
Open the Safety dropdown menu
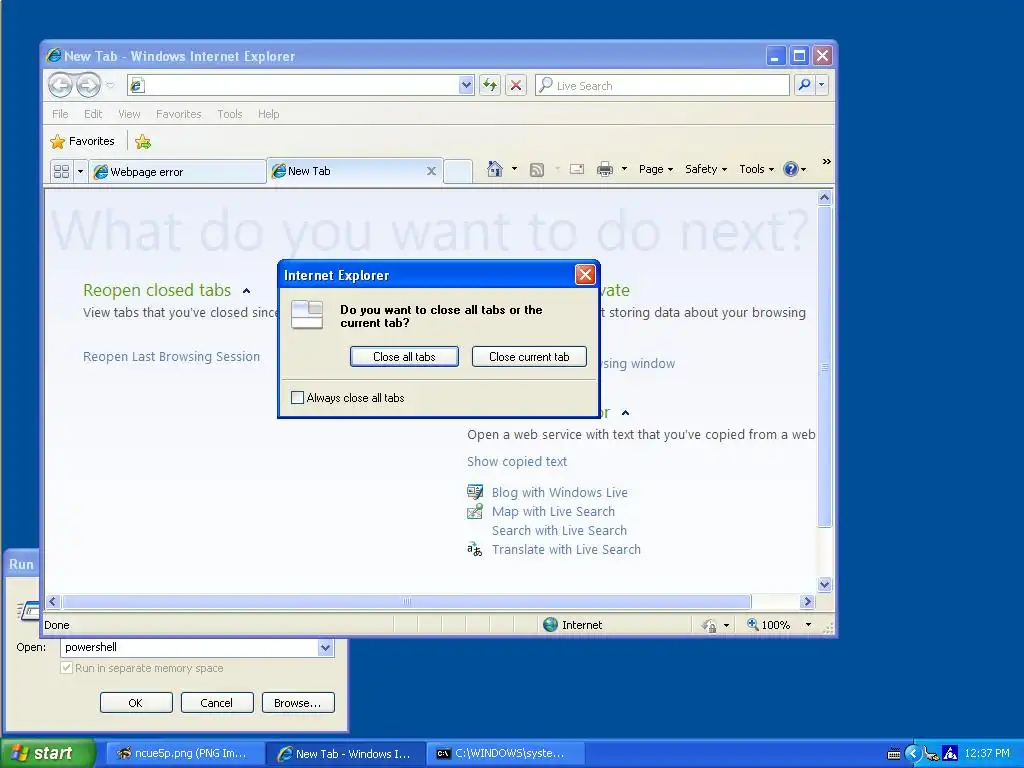[706, 169]
